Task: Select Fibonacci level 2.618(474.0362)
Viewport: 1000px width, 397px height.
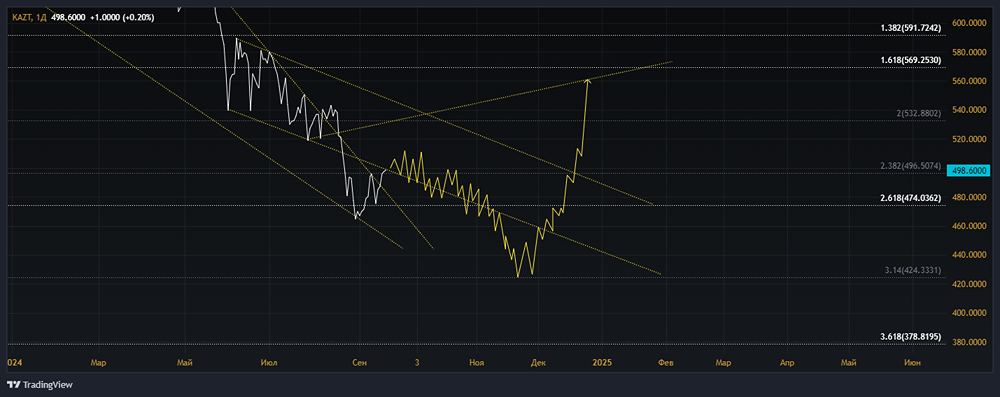Action: (x=910, y=198)
